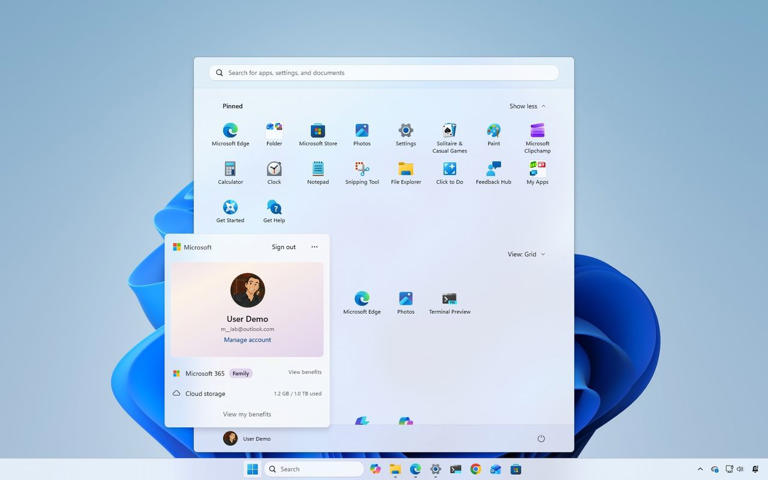Show hidden system tray icons
The image size is (768, 480).
pyautogui.click(x=700, y=469)
